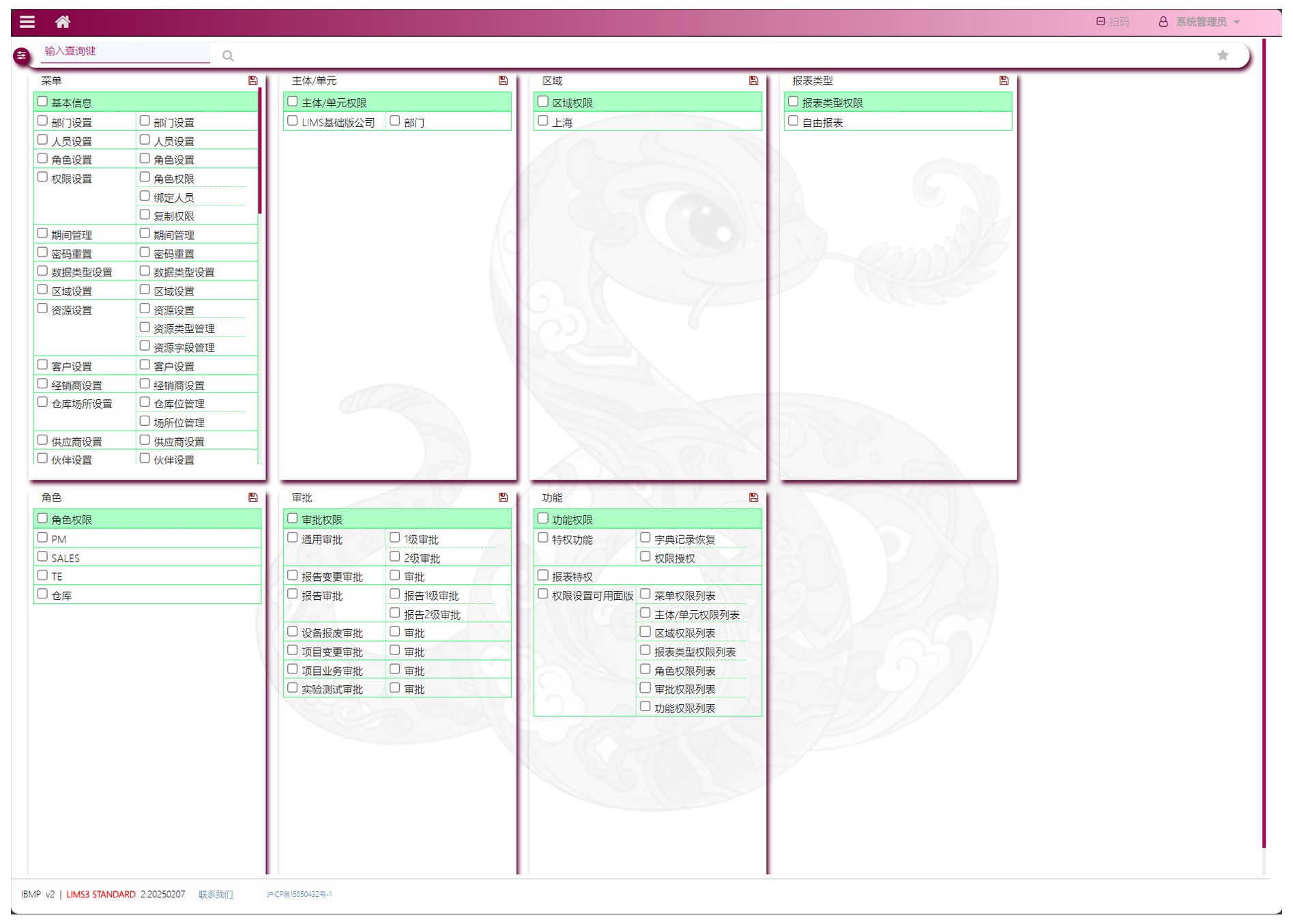Click the filter icon left of search
Viewport: 1293px width, 924px height.
point(21,55)
